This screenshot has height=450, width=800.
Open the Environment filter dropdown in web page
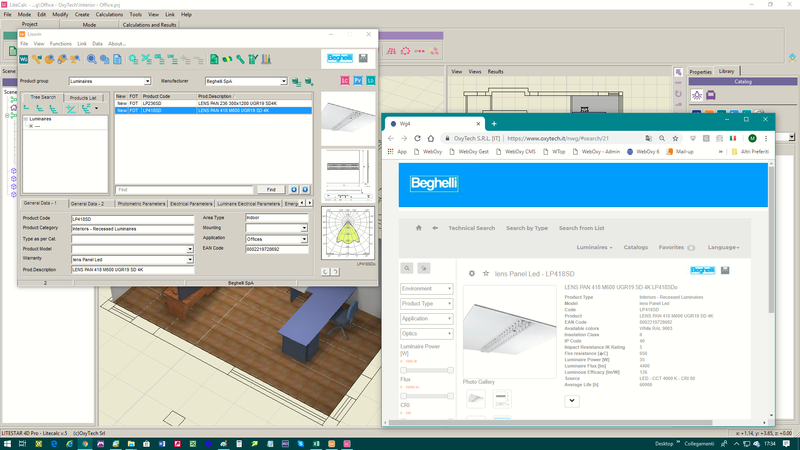[427, 289]
